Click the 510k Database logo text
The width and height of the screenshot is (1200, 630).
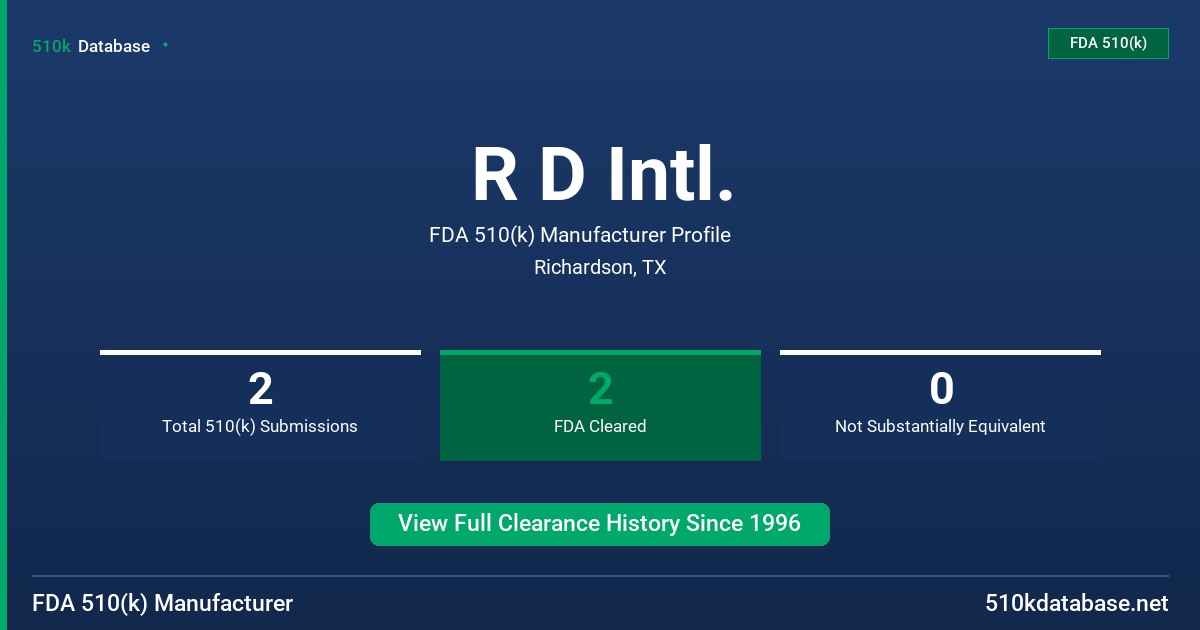[x=91, y=46]
